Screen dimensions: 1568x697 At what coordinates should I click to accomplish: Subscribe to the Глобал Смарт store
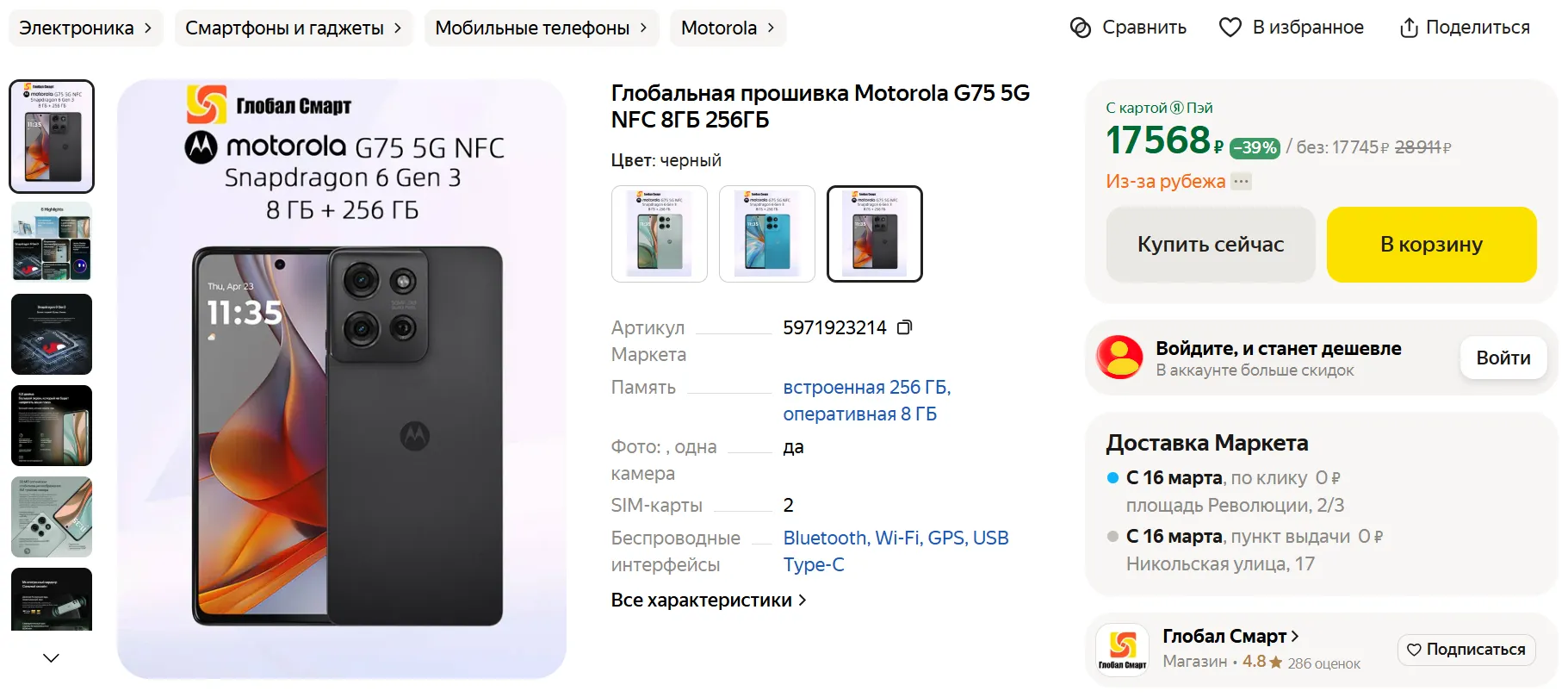(x=1466, y=650)
